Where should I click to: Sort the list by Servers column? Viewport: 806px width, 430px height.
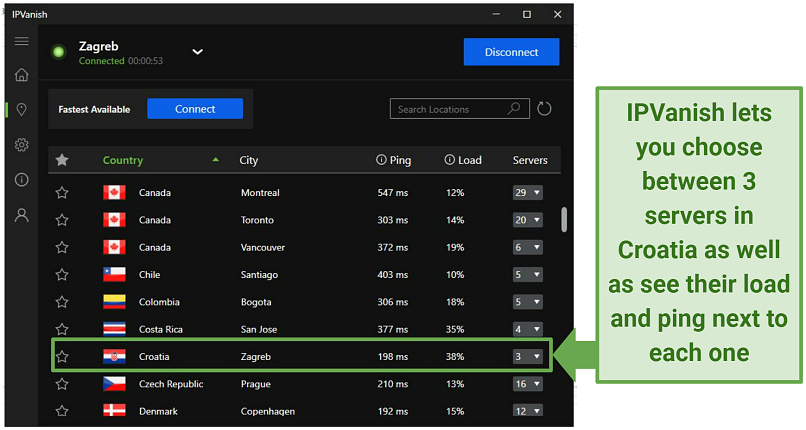530,160
